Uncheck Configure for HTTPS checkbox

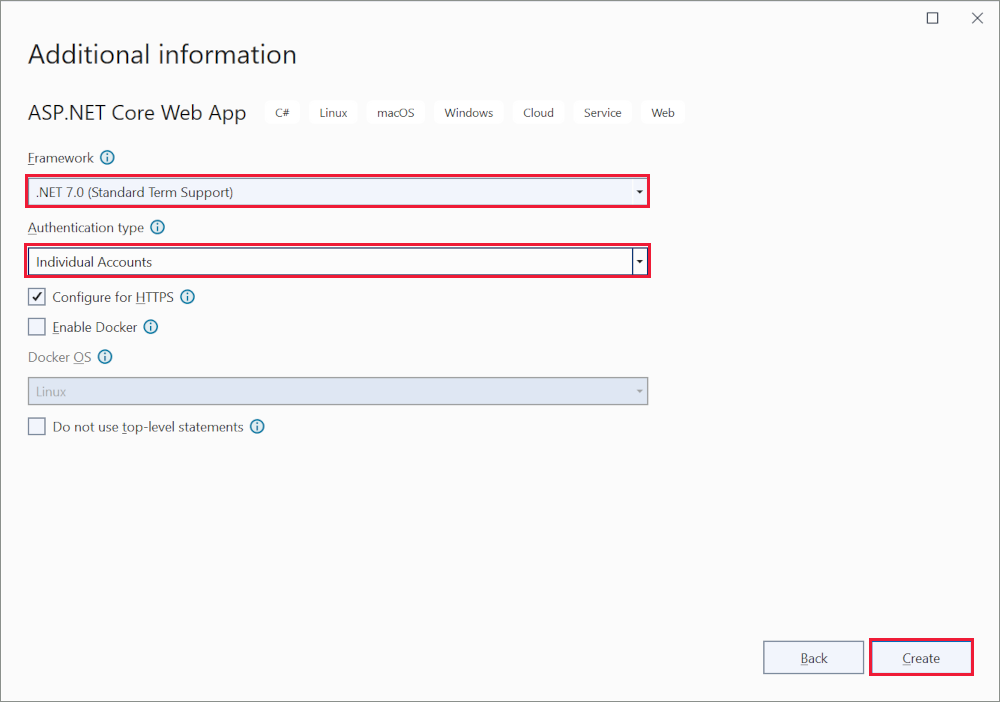[x=37, y=297]
